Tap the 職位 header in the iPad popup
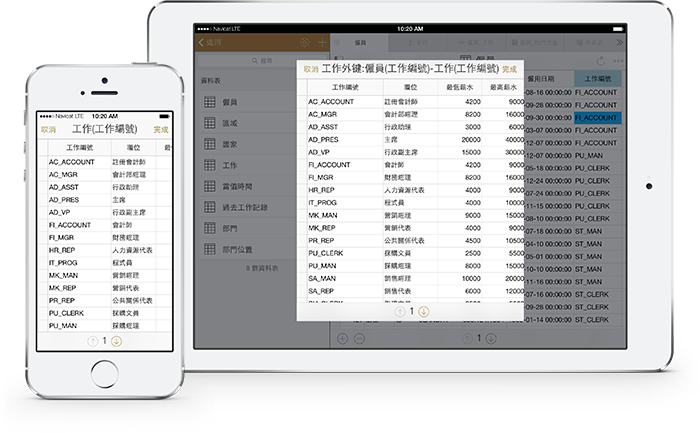 point(410,87)
